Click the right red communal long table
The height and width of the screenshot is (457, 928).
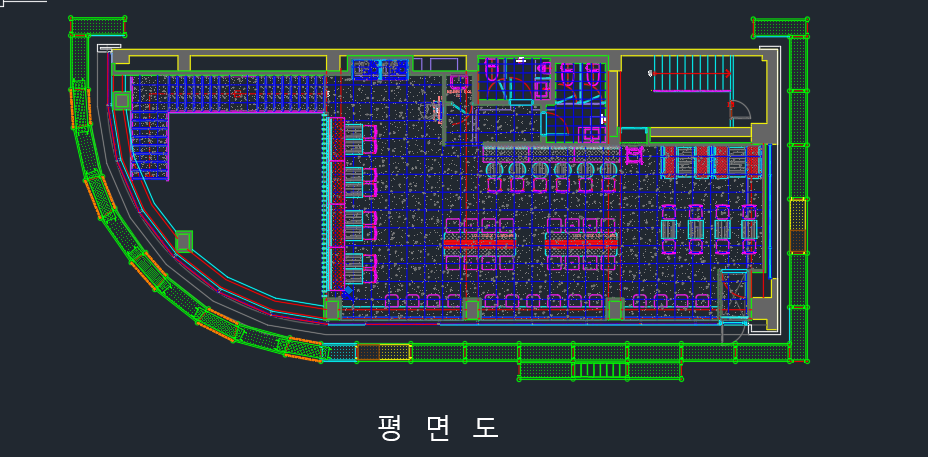click(581, 243)
